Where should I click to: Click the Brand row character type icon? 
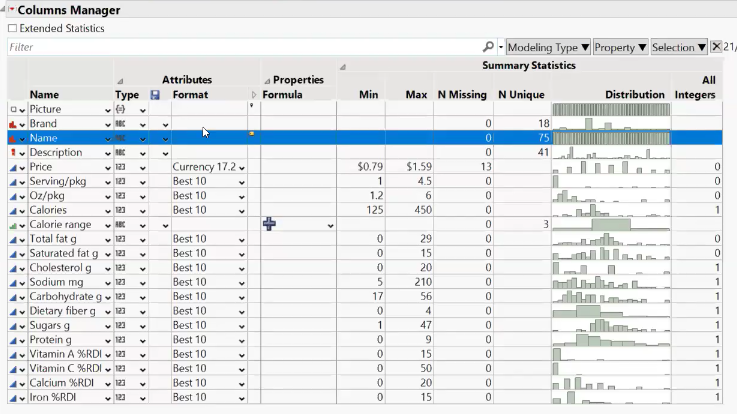(x=120, y=124)
